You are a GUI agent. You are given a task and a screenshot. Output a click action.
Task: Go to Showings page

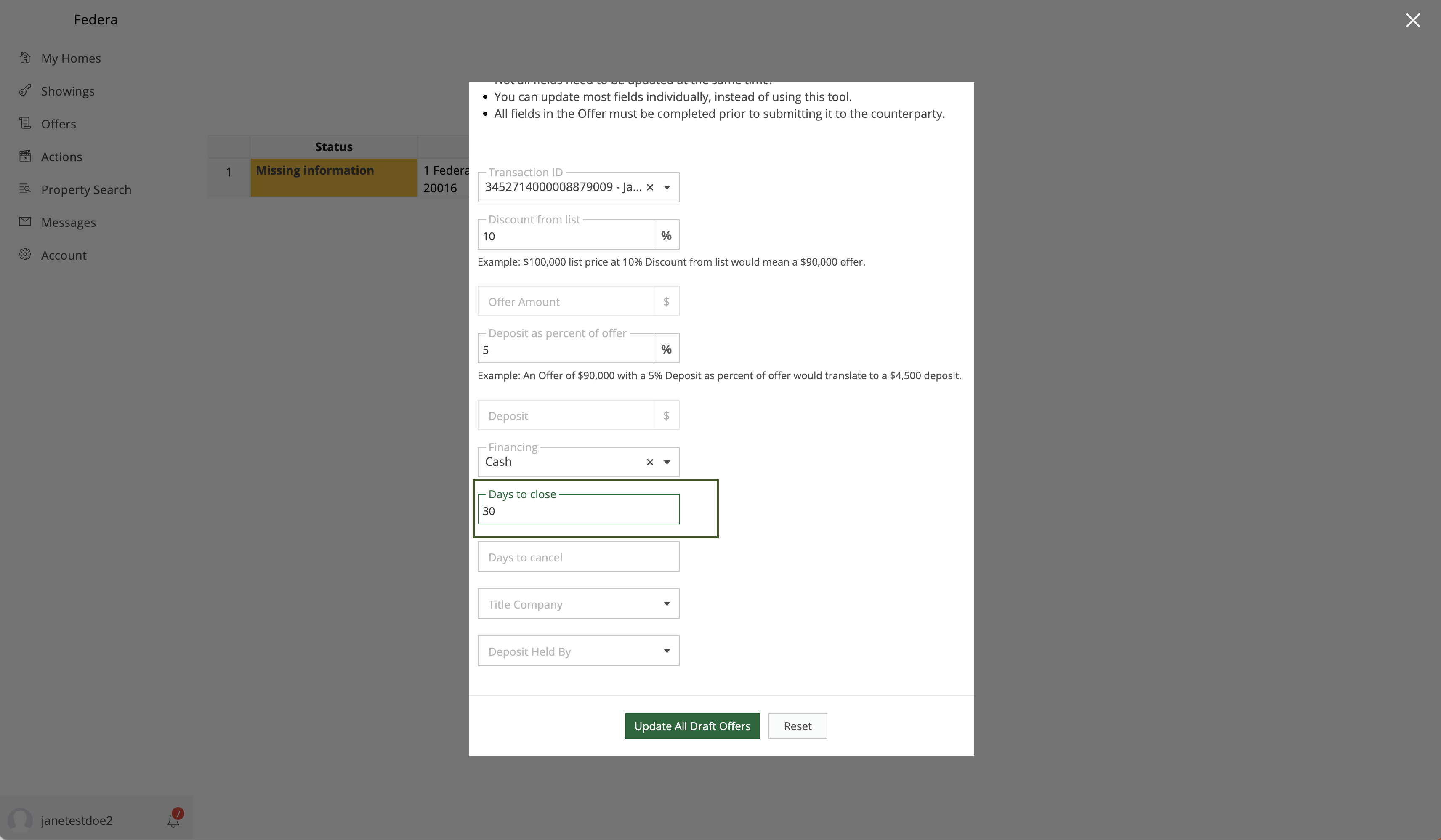68,91
